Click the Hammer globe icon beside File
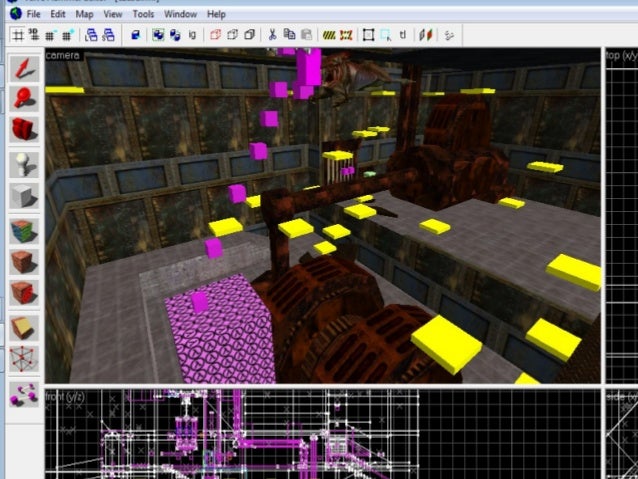Image resolution: width=638 pixels, height=479 pixels. click(16, 14)
